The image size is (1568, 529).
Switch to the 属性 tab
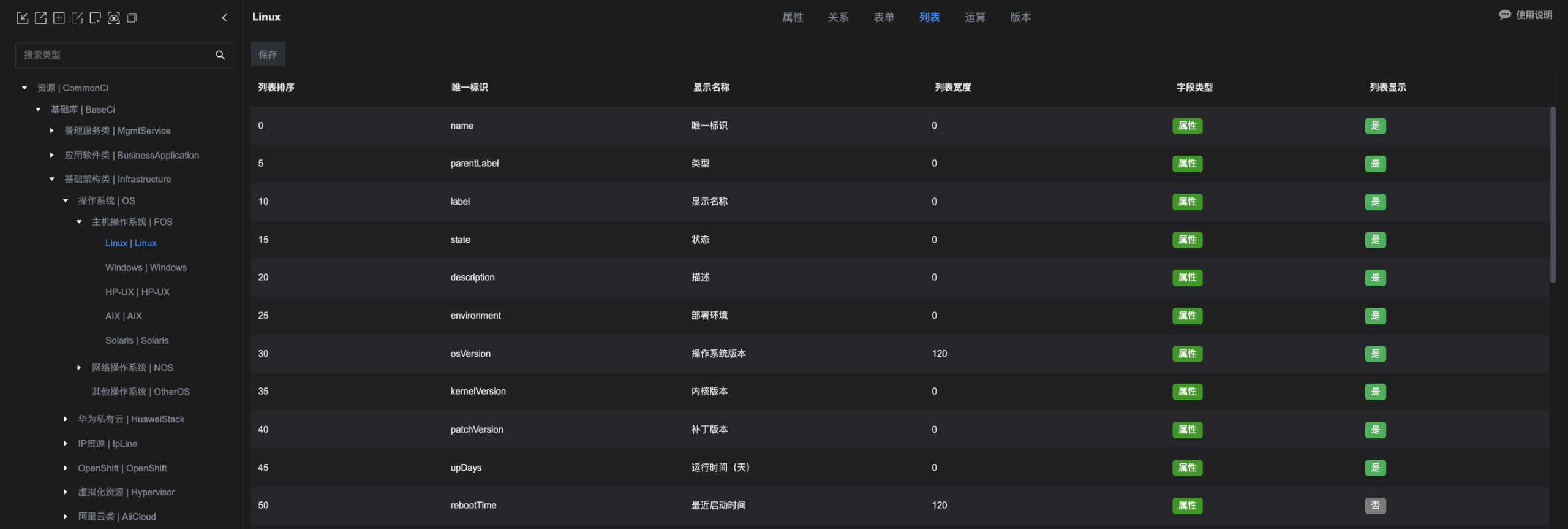pyautogui.click(x=793, y=18)
